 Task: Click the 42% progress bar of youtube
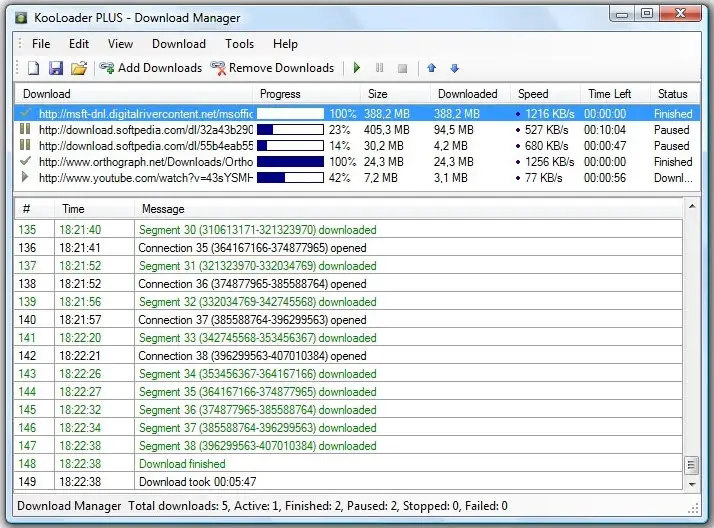pos(291,178)
